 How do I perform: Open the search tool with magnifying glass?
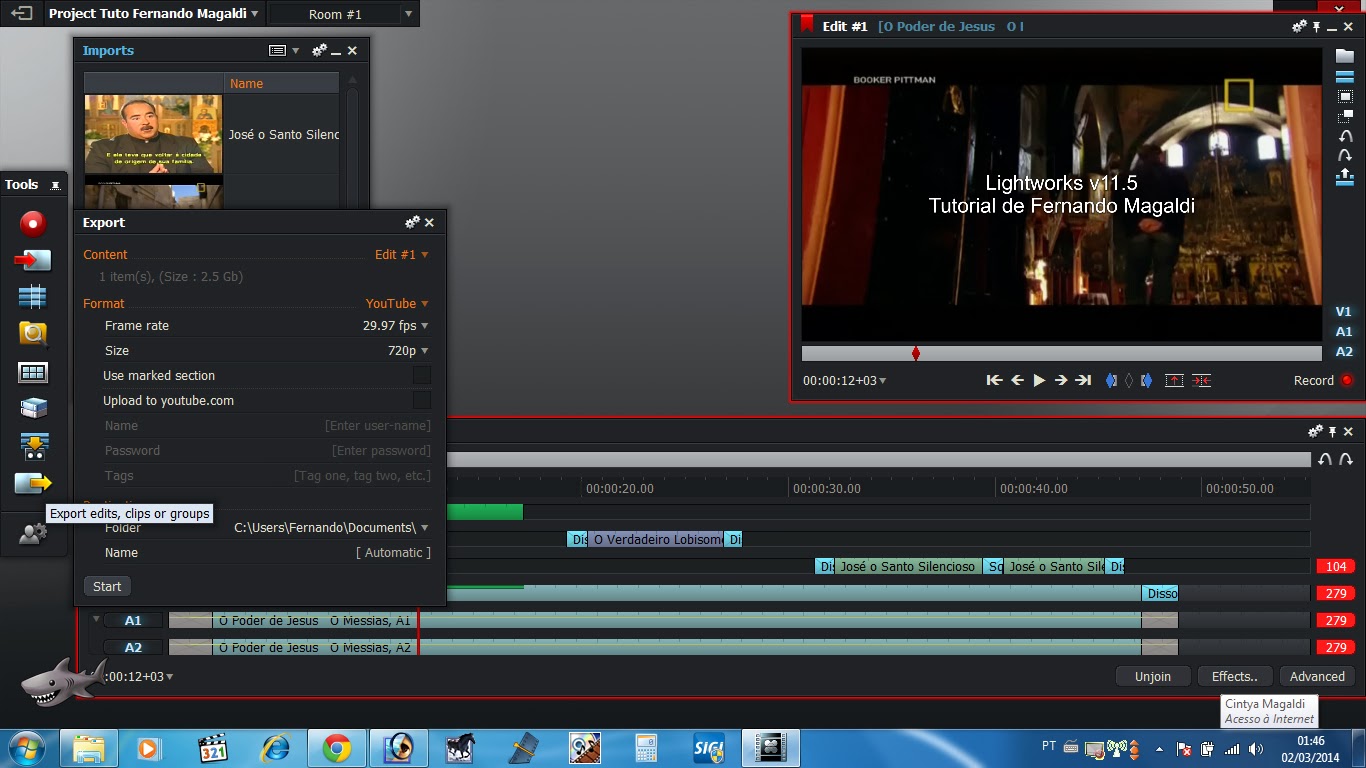pyautogui.click(x=33, y=334)
